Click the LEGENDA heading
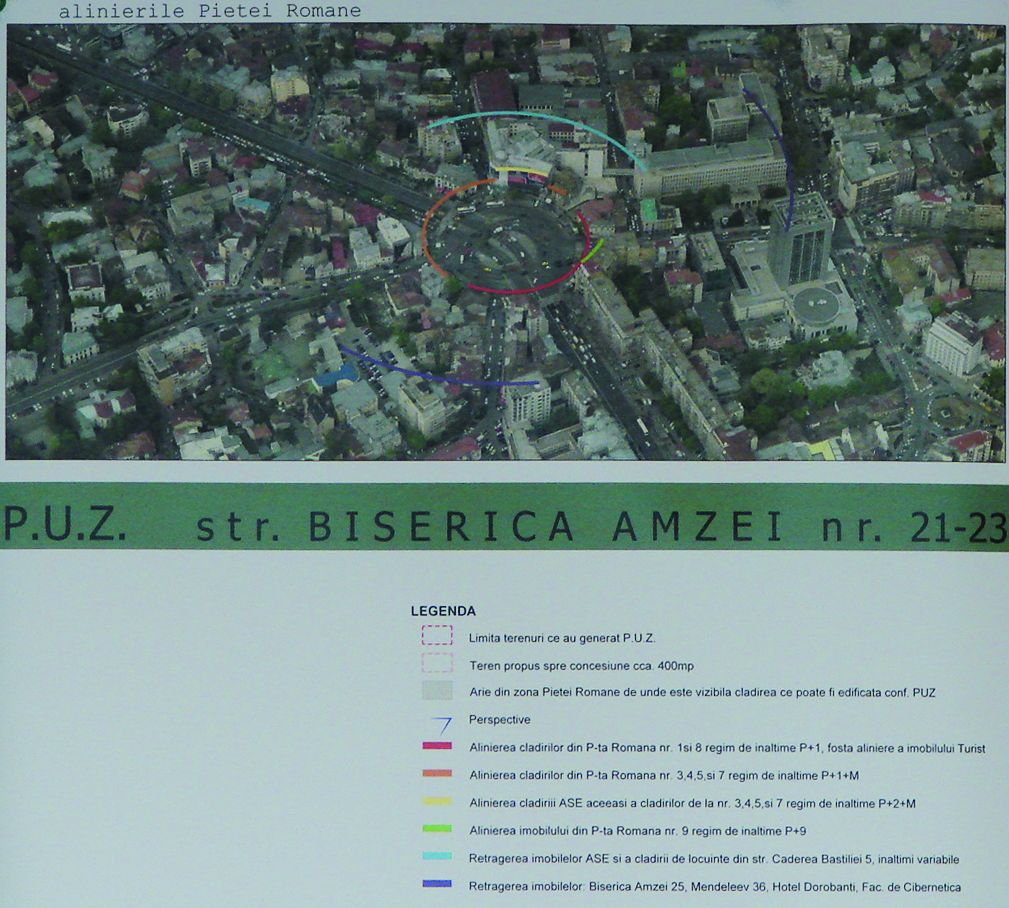 click(443, 611)
